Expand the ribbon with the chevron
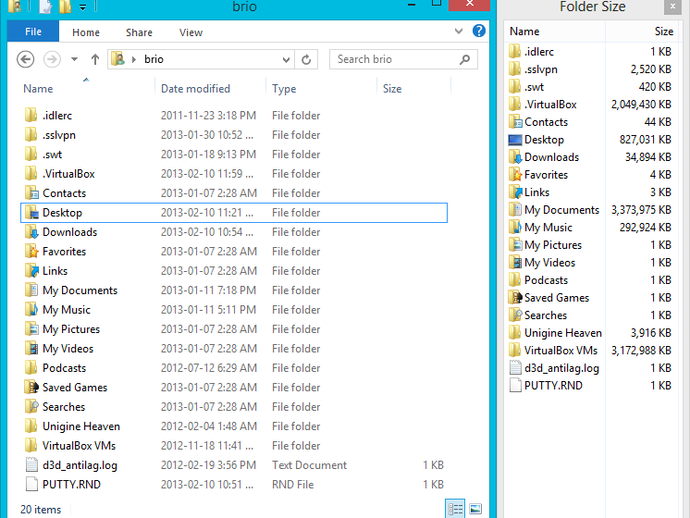 coord(459,31)
